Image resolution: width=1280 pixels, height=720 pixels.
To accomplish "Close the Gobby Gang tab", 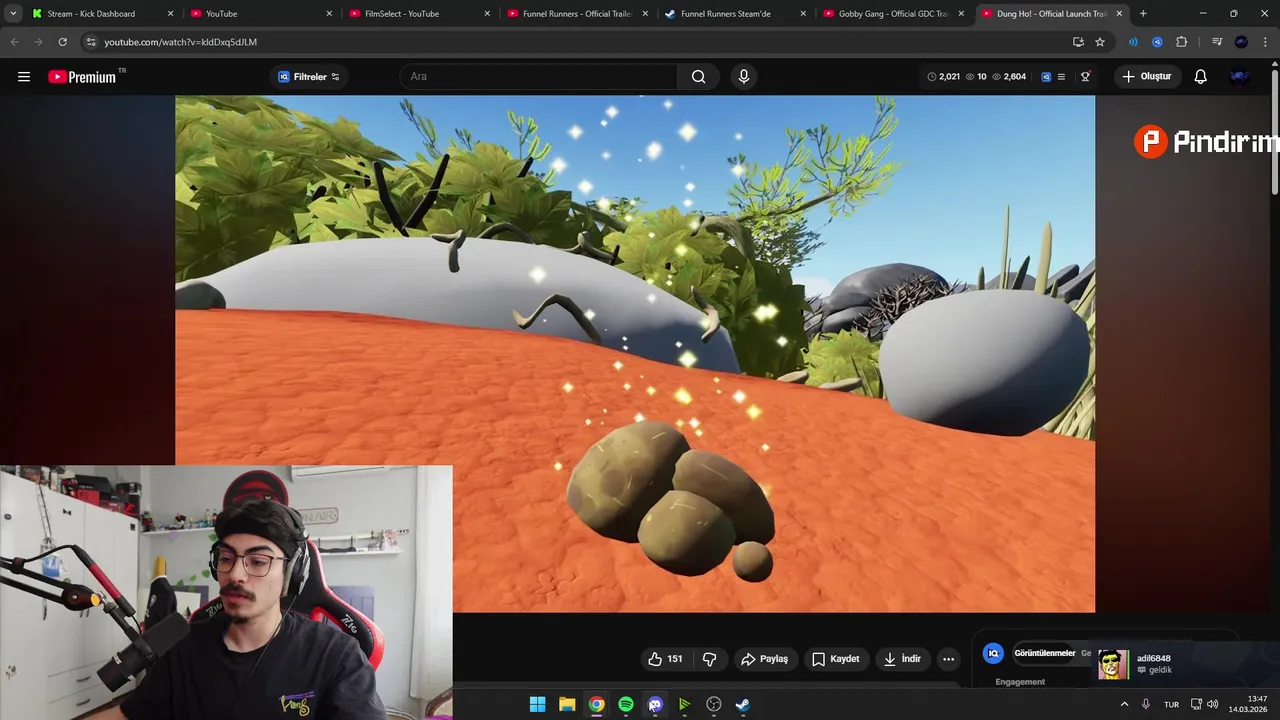I will point(961,14).
